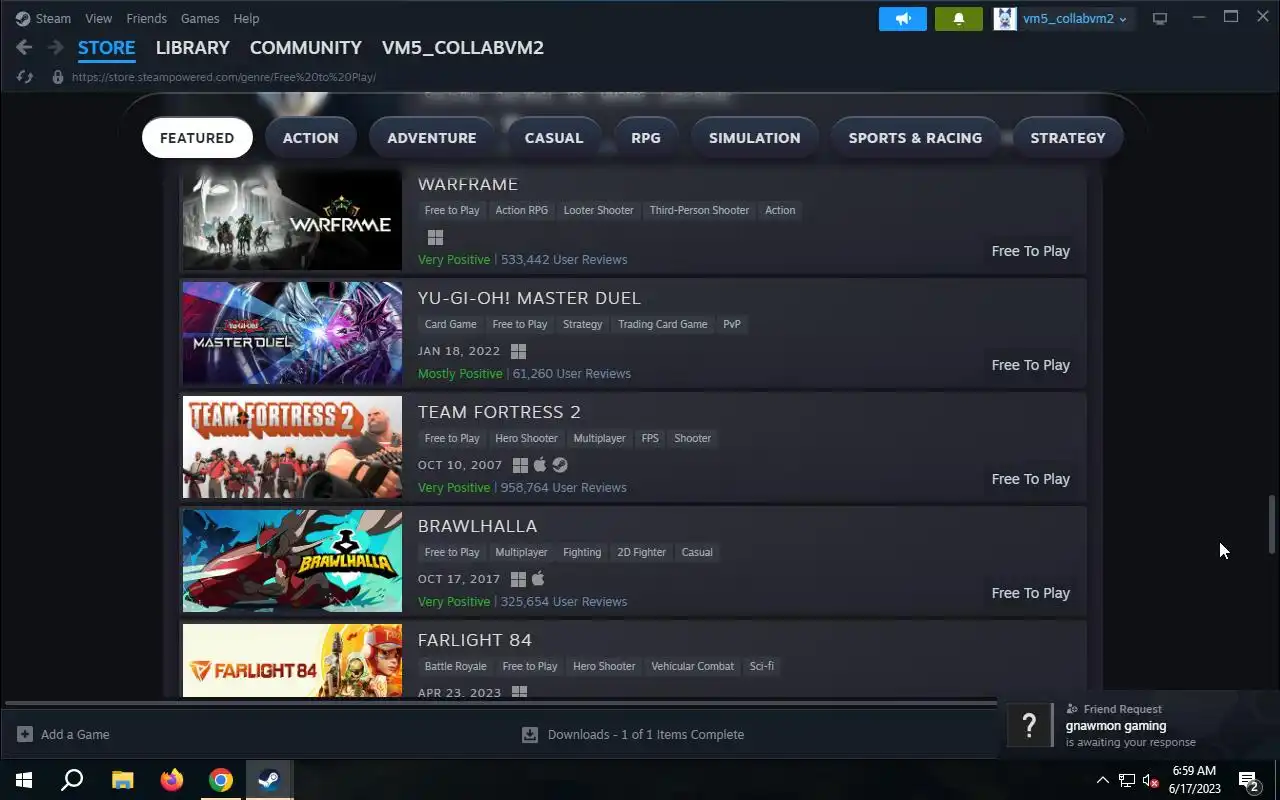Click Farlight 84's Vehicular Combat tag
Screen dimensions: 1280x800
tap(693, 666)
